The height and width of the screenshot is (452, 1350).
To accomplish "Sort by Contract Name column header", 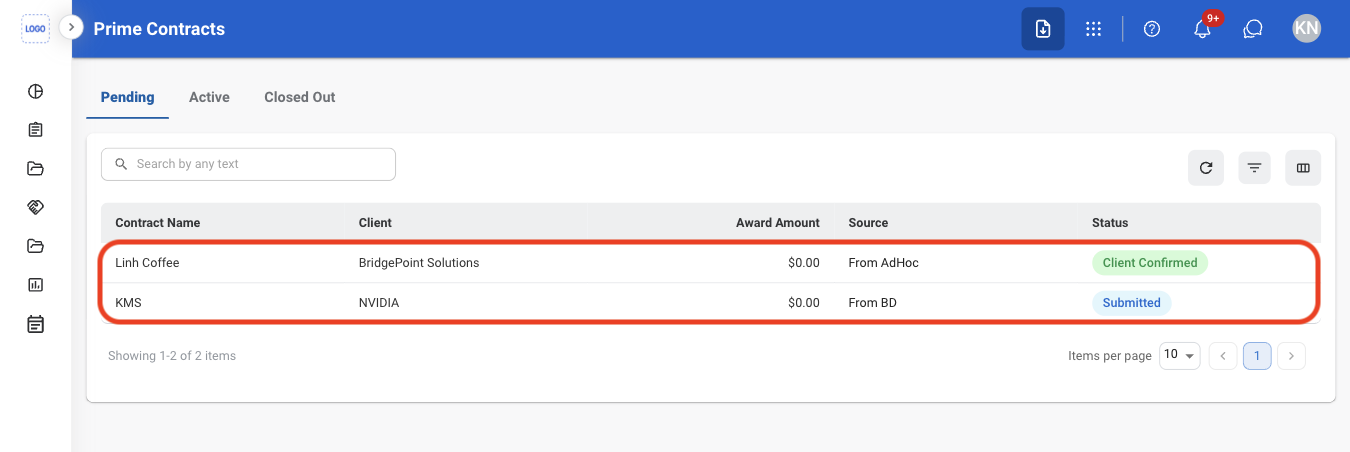I will (158, 223).
